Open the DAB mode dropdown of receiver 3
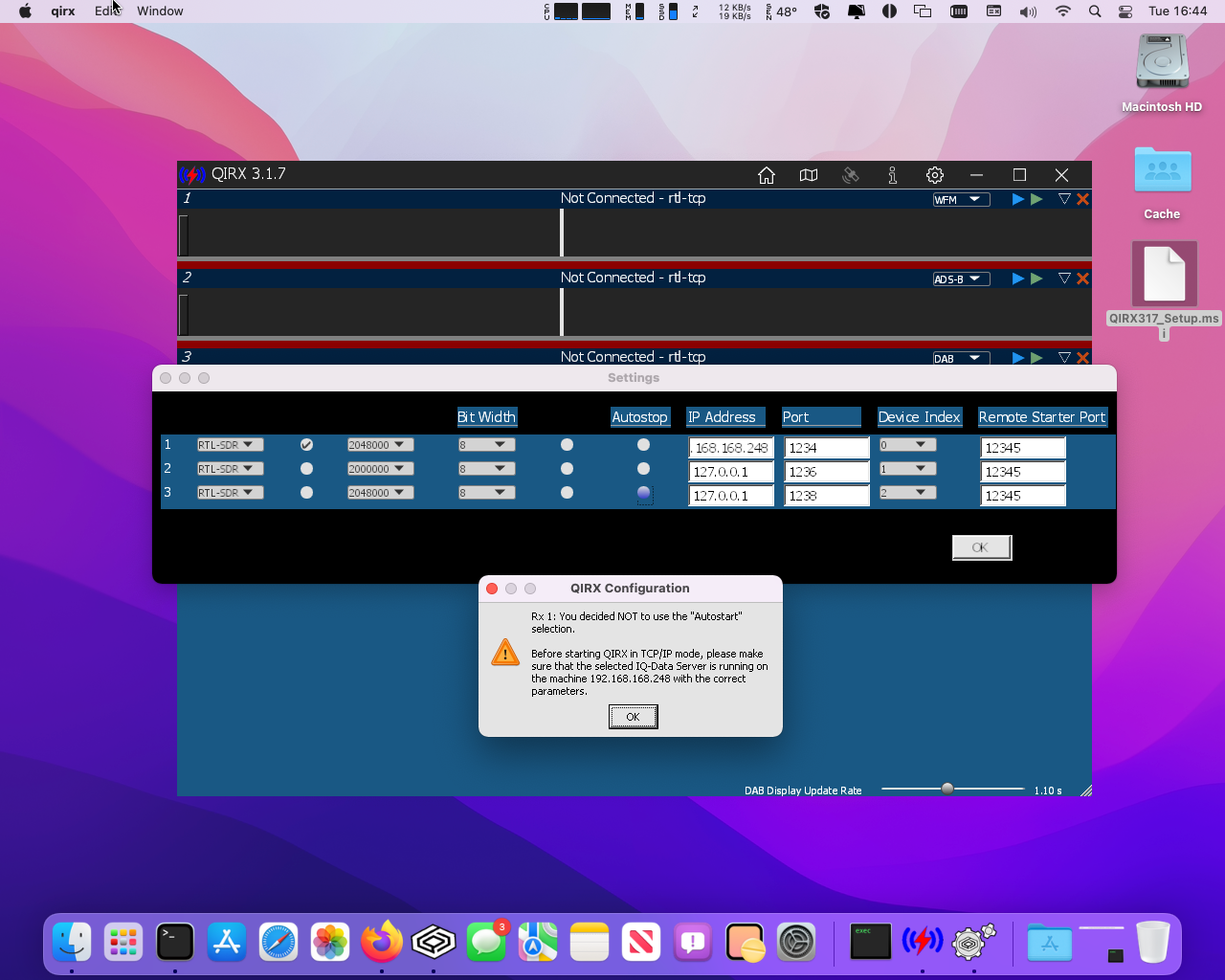 click(961, 358)
